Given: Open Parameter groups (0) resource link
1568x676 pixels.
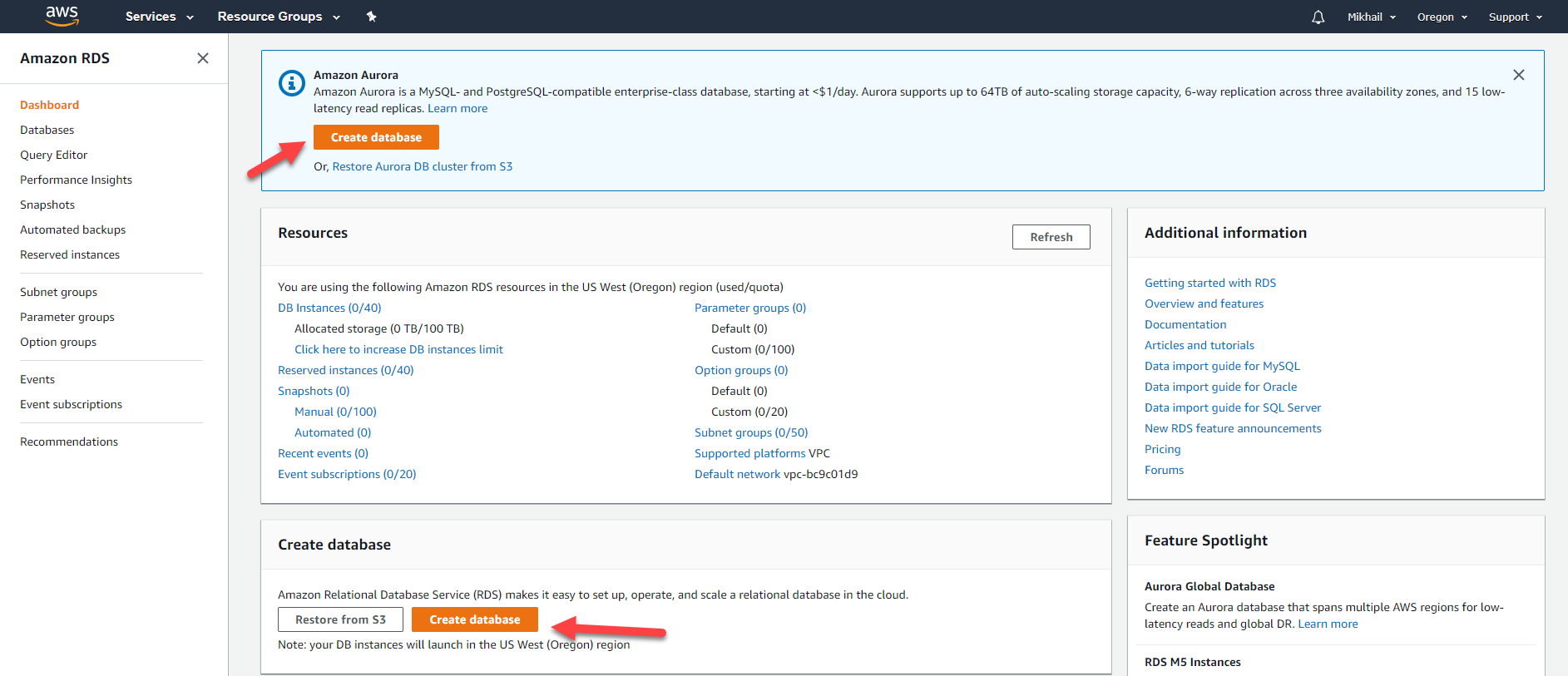Looking at the screenshot, I should [x=750, y=308].
